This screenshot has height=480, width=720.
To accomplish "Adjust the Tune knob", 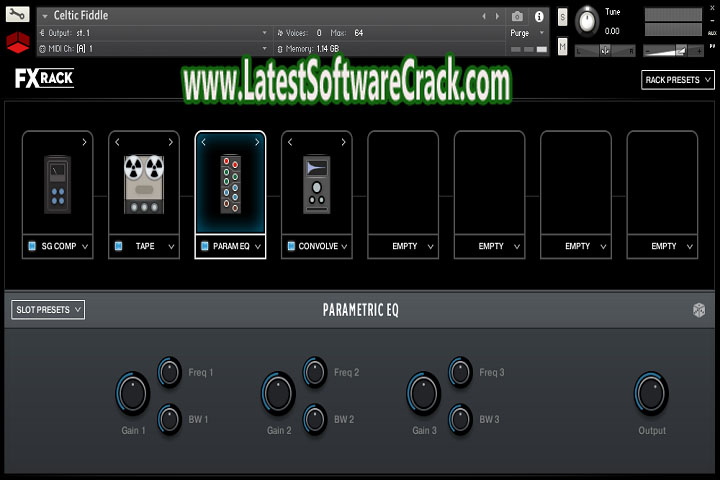I will click(x=587, y=21).
